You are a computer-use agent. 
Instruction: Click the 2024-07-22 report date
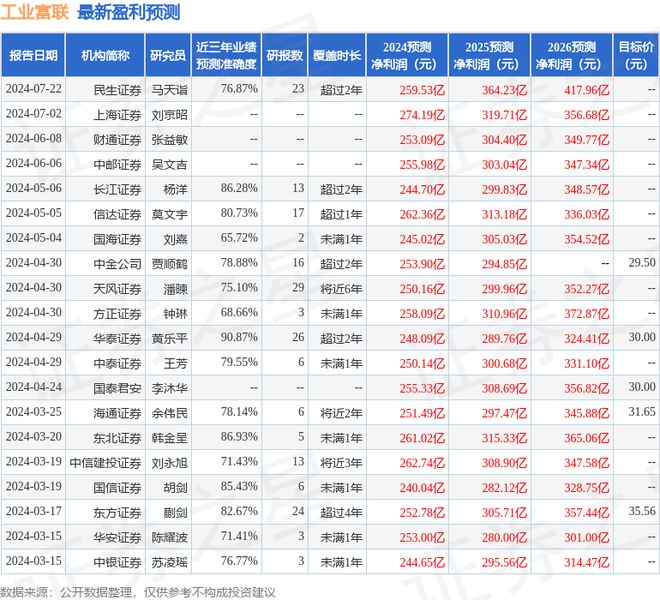[34, 89]
